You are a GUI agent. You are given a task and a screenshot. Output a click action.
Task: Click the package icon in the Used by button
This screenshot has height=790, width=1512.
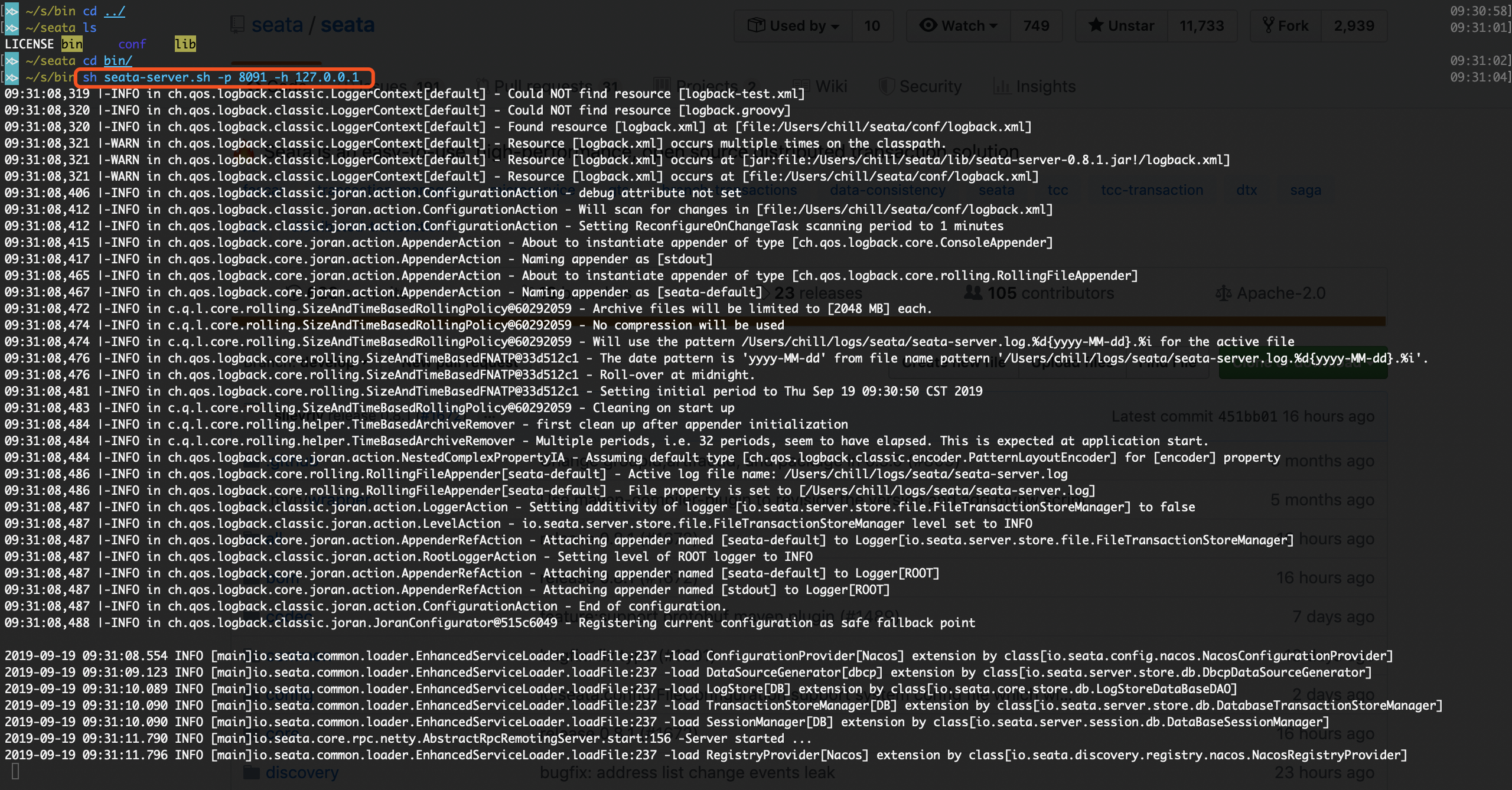(756, 25)
